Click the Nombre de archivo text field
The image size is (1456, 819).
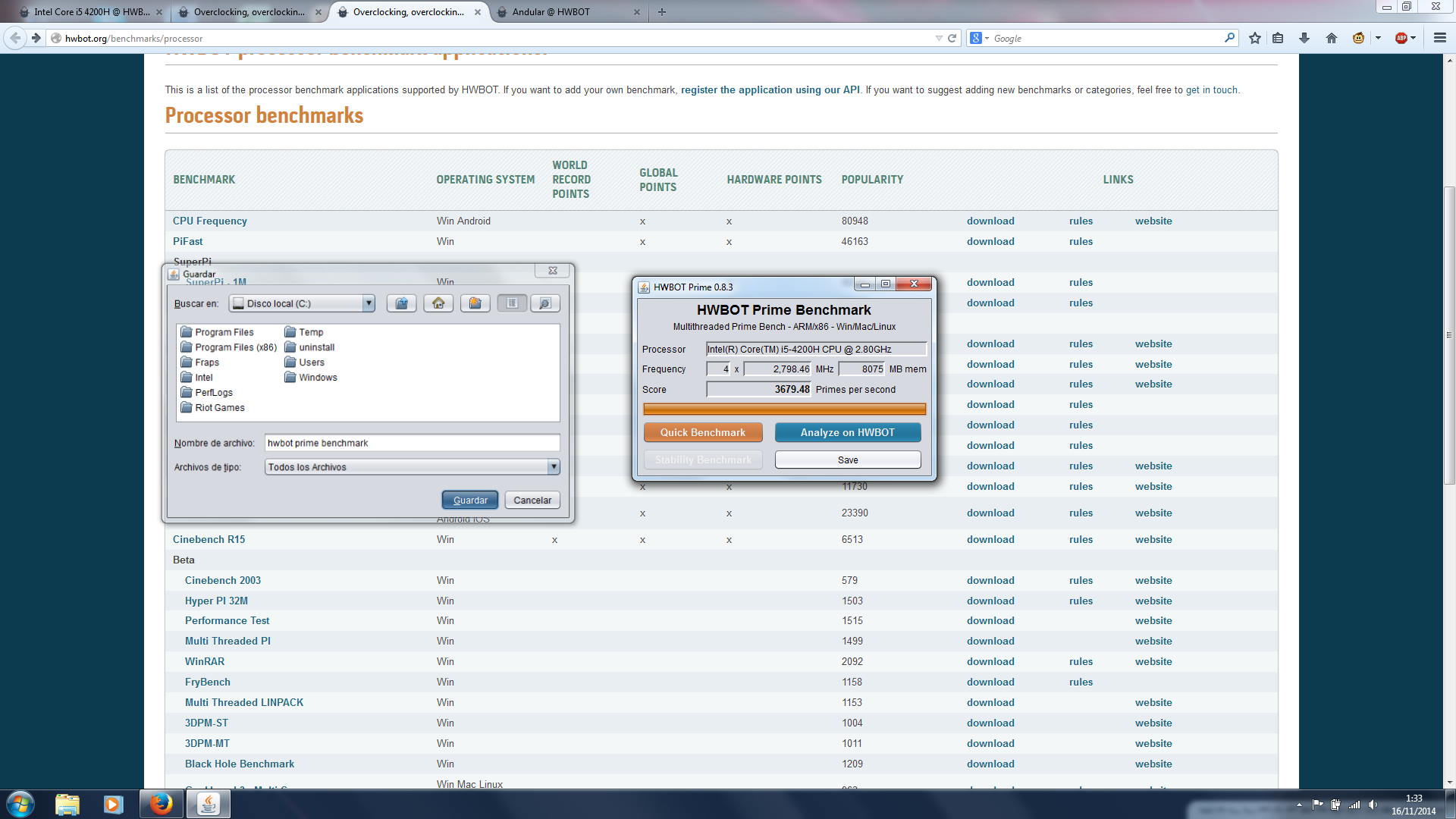(413, 443)
